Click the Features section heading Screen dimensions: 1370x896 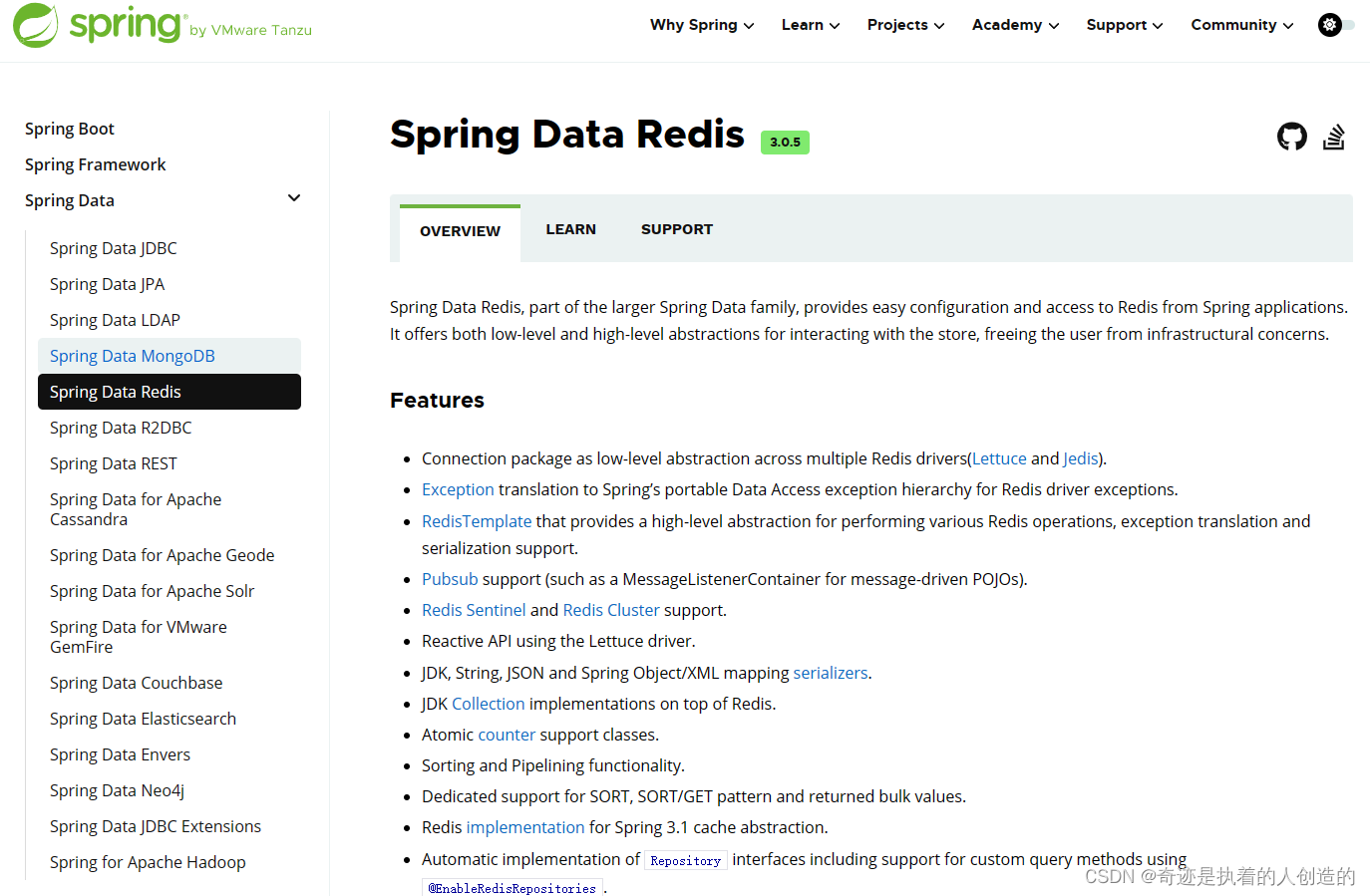(437, 400)
